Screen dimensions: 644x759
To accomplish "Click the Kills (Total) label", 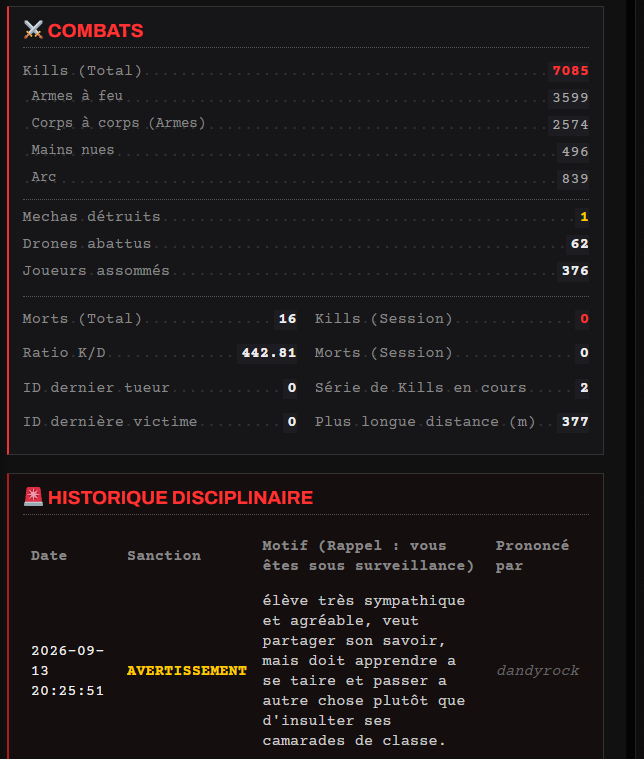I will pyautogui.click(x=82, y=71).
